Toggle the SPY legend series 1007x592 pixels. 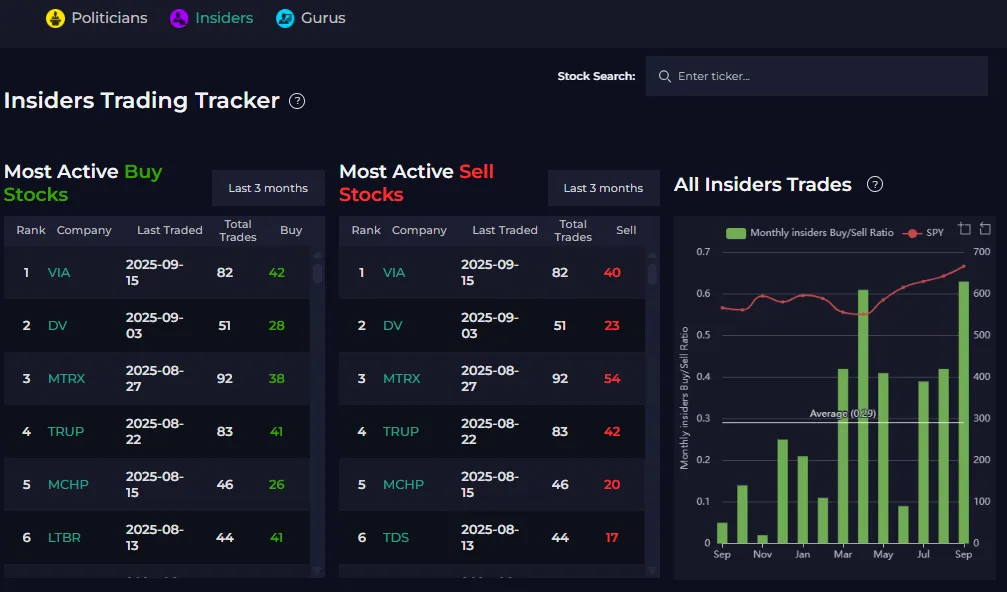pyautogui.click(x=924, y=233)
